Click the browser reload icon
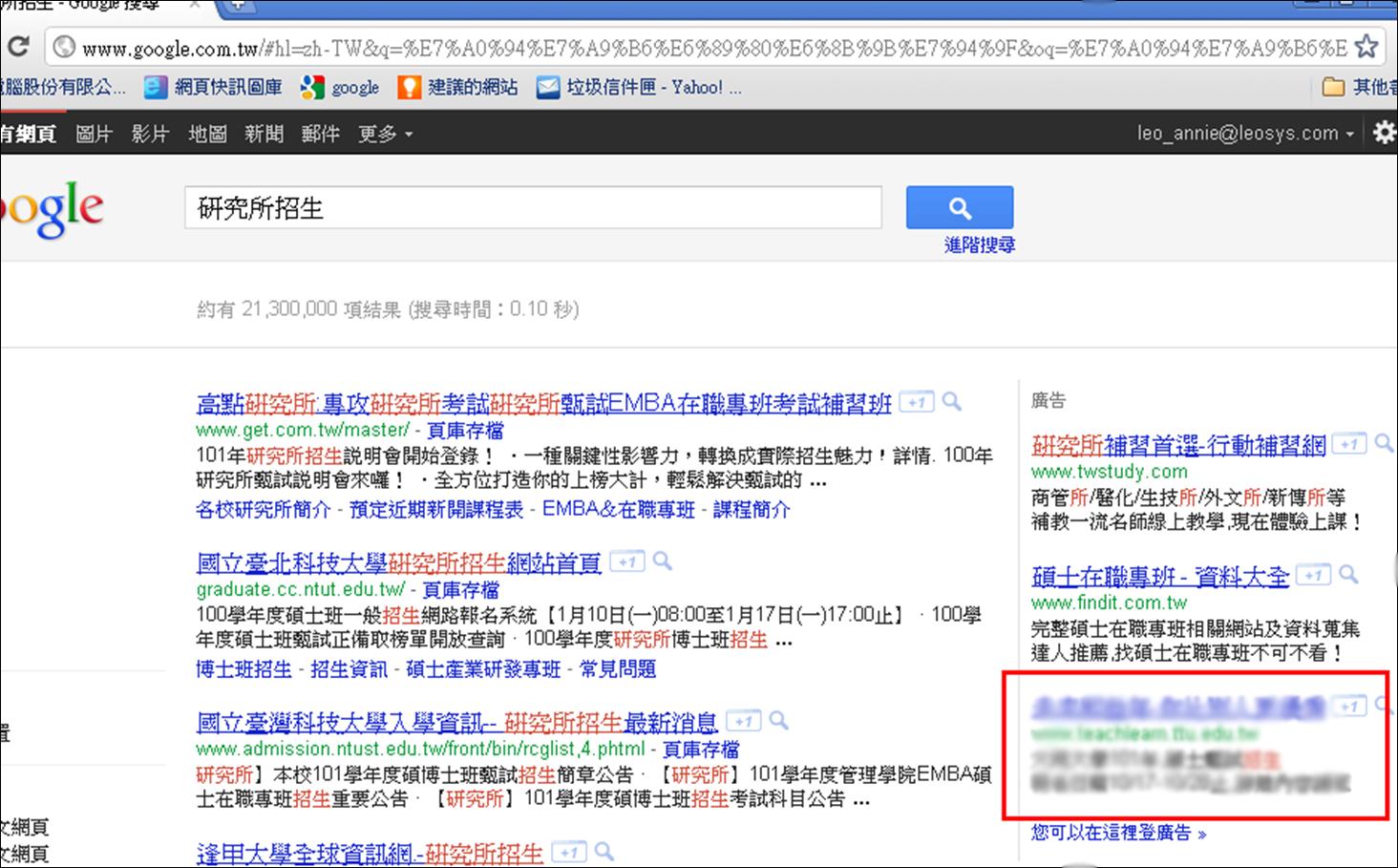 click(x=18, y=46)
